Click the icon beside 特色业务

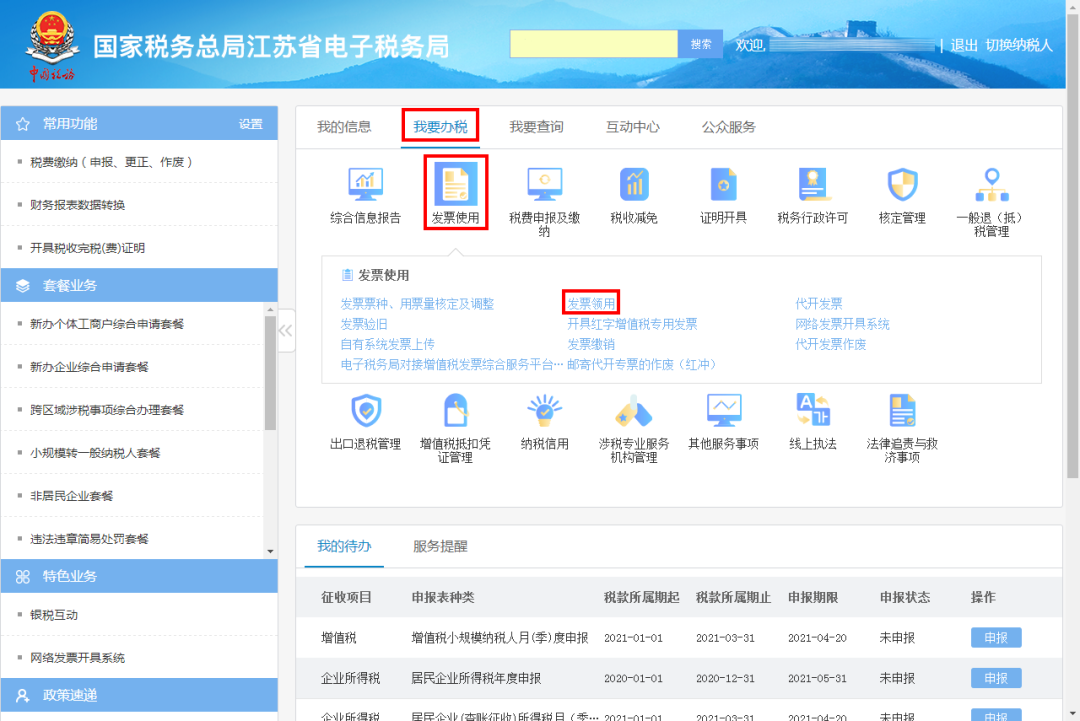[x=23, y=576]
